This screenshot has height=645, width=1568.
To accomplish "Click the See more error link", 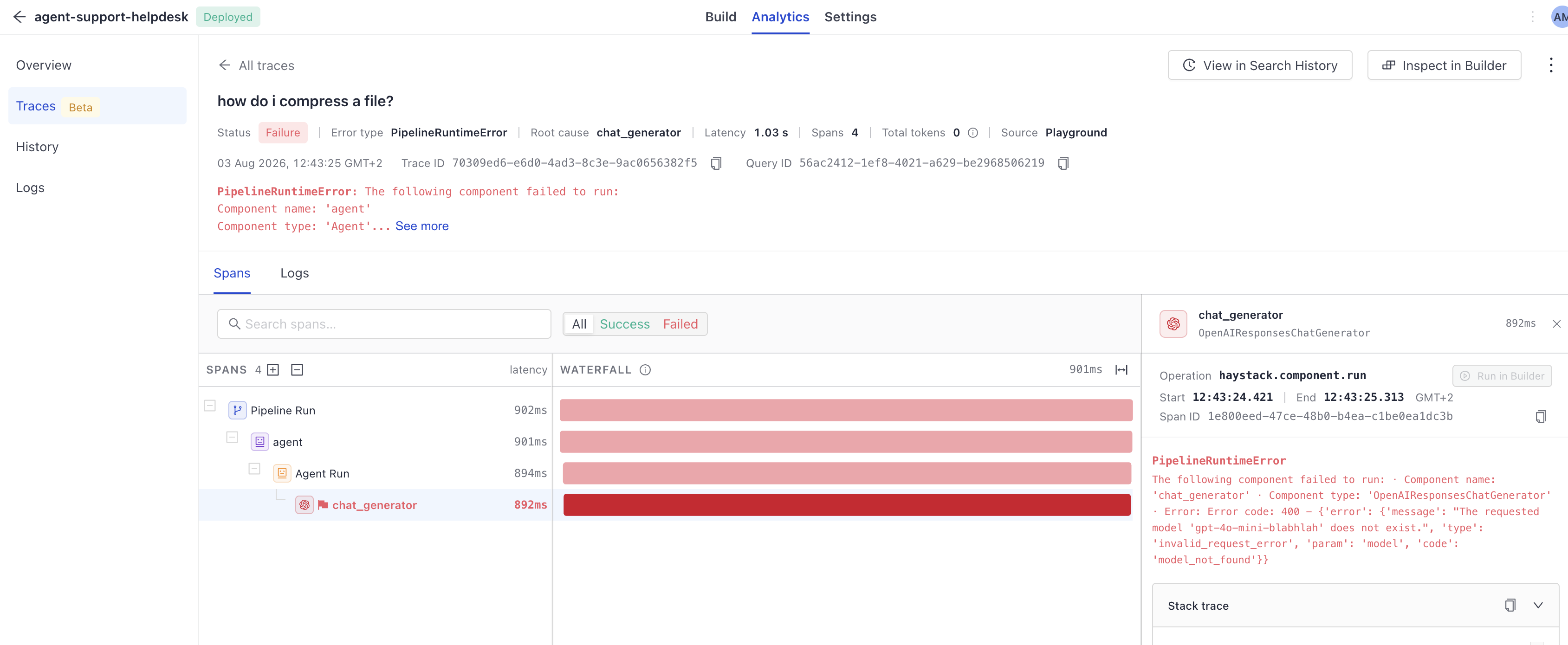I will coord(422,226).
